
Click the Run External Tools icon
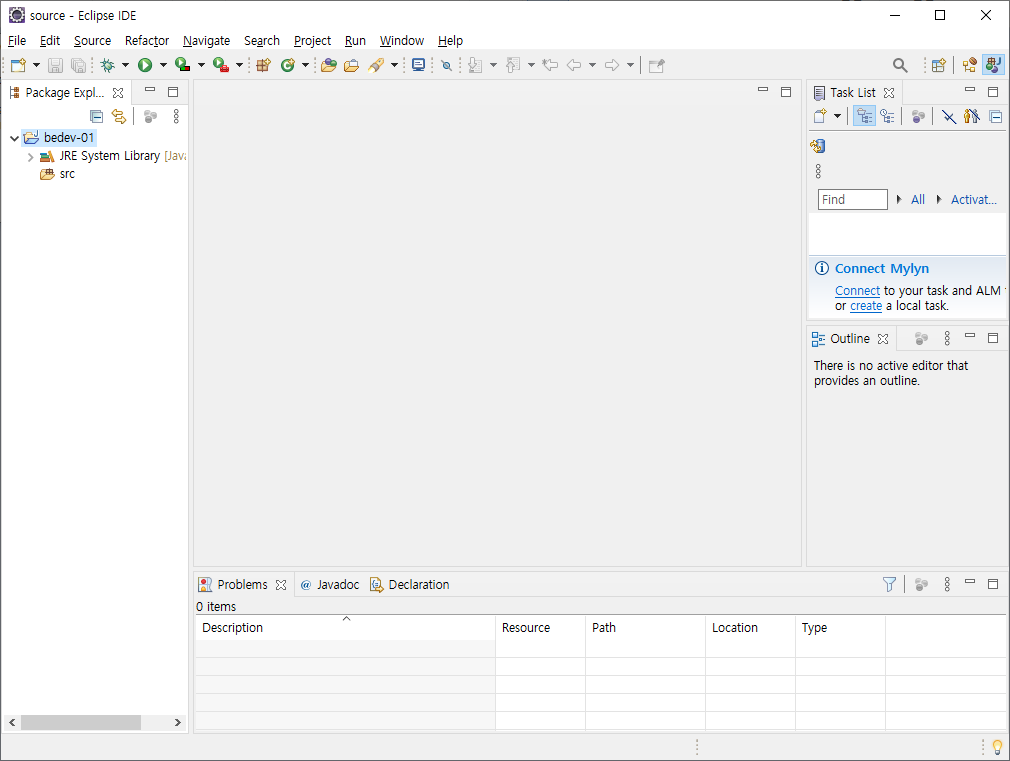point(221,65)
